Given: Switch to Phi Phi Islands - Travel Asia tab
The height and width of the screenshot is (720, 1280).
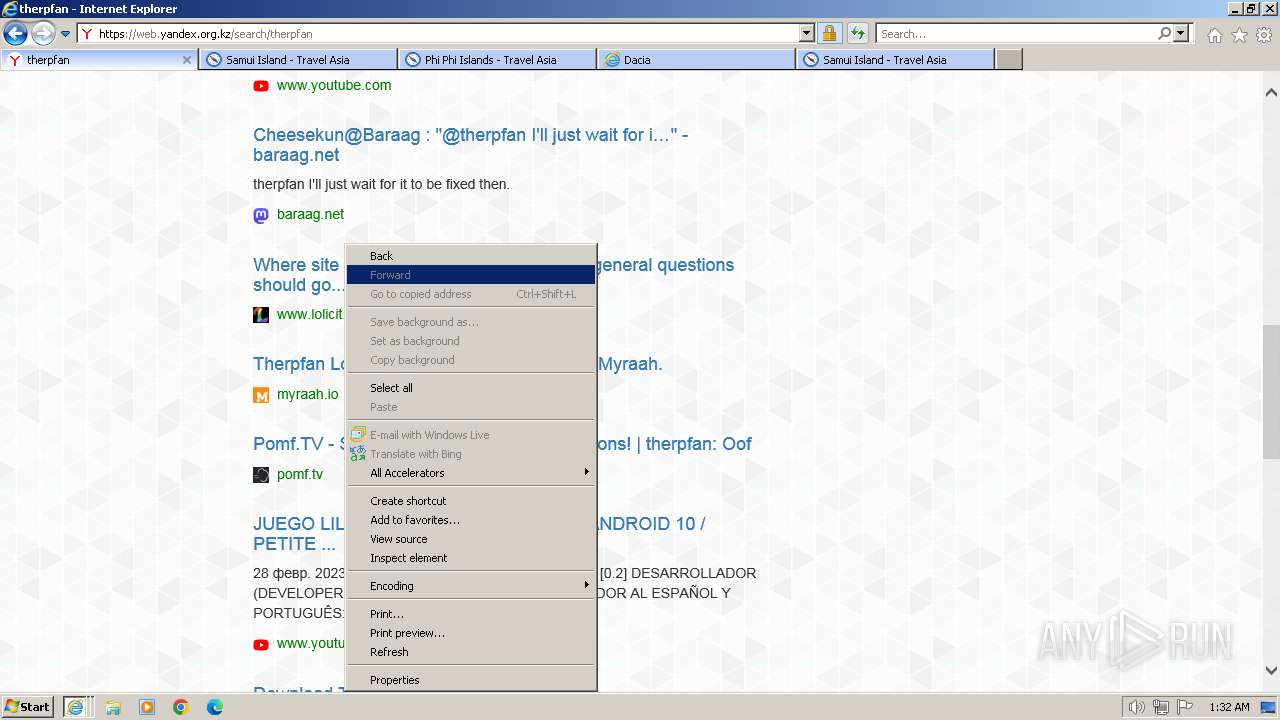Looking at the screenshot, I should (497, 60).
